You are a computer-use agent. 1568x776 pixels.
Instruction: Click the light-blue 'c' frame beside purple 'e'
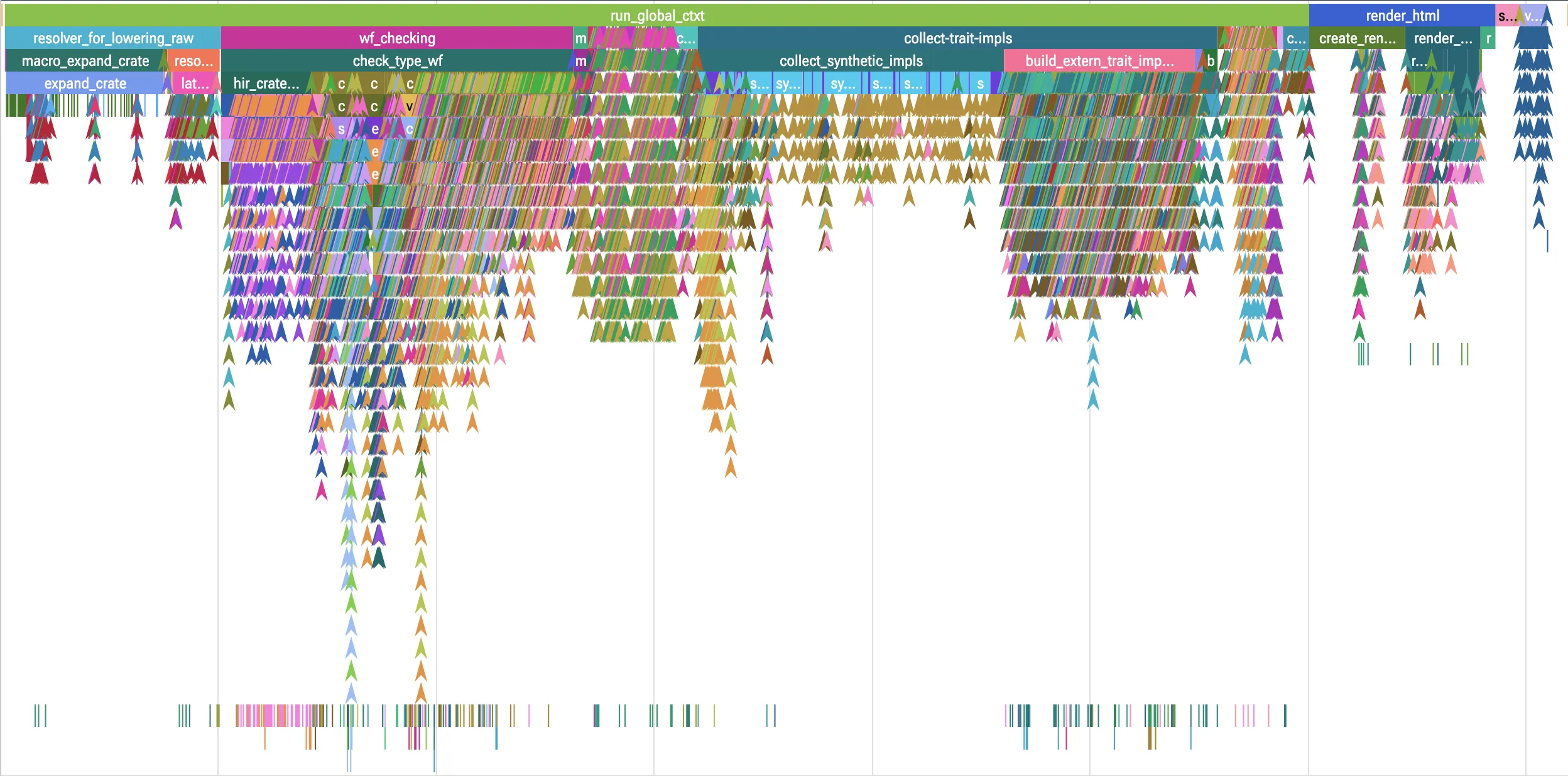tap(410, 129)
